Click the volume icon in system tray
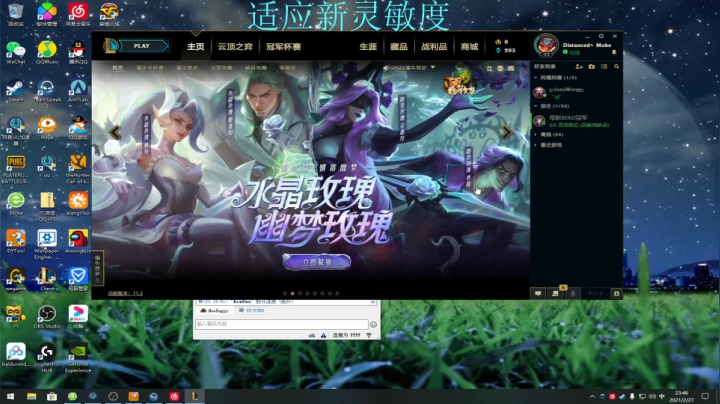The width and height of the screenshot is (720, 404). tap(652, 396)
